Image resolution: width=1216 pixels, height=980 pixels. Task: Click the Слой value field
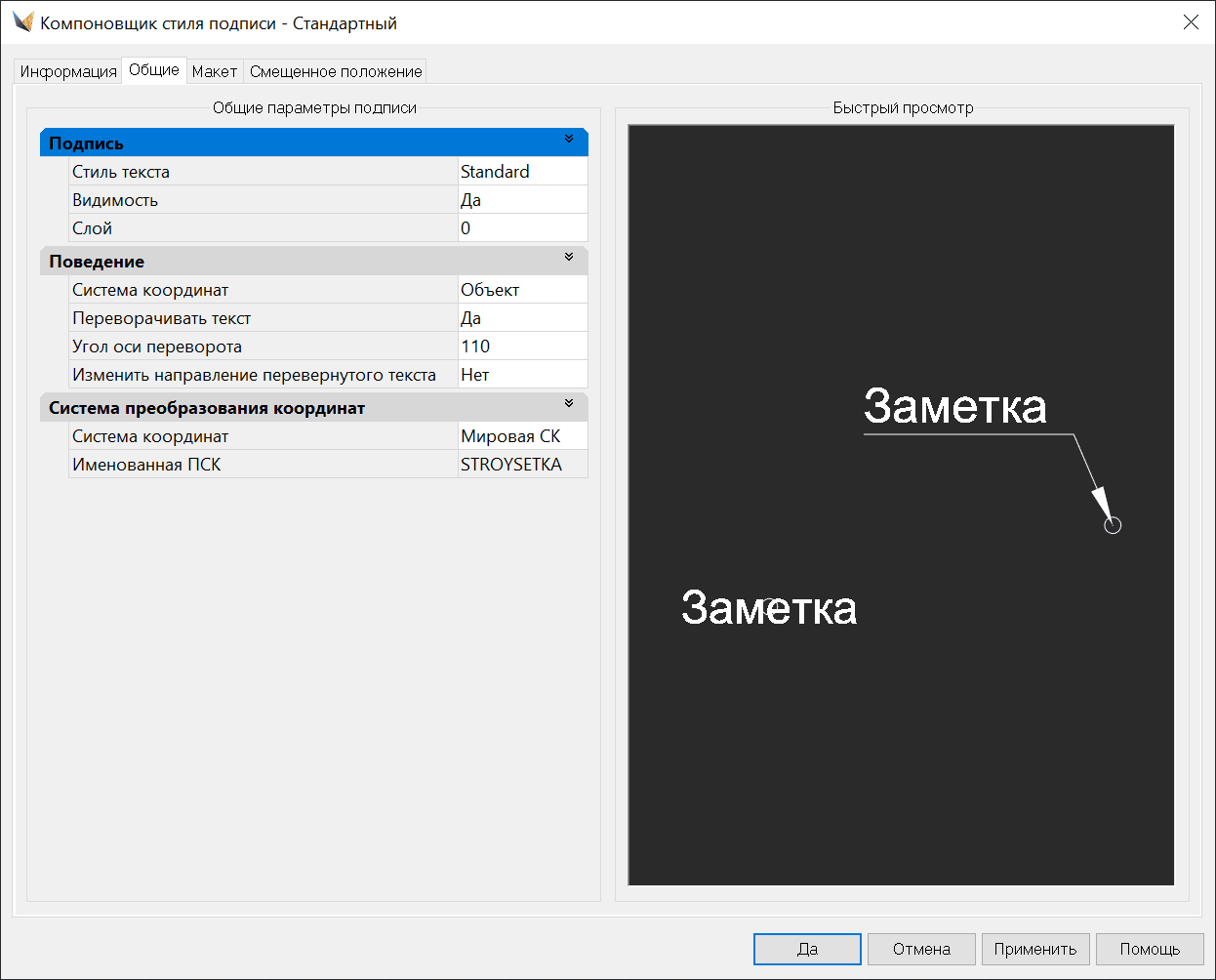tap(522, 228)
